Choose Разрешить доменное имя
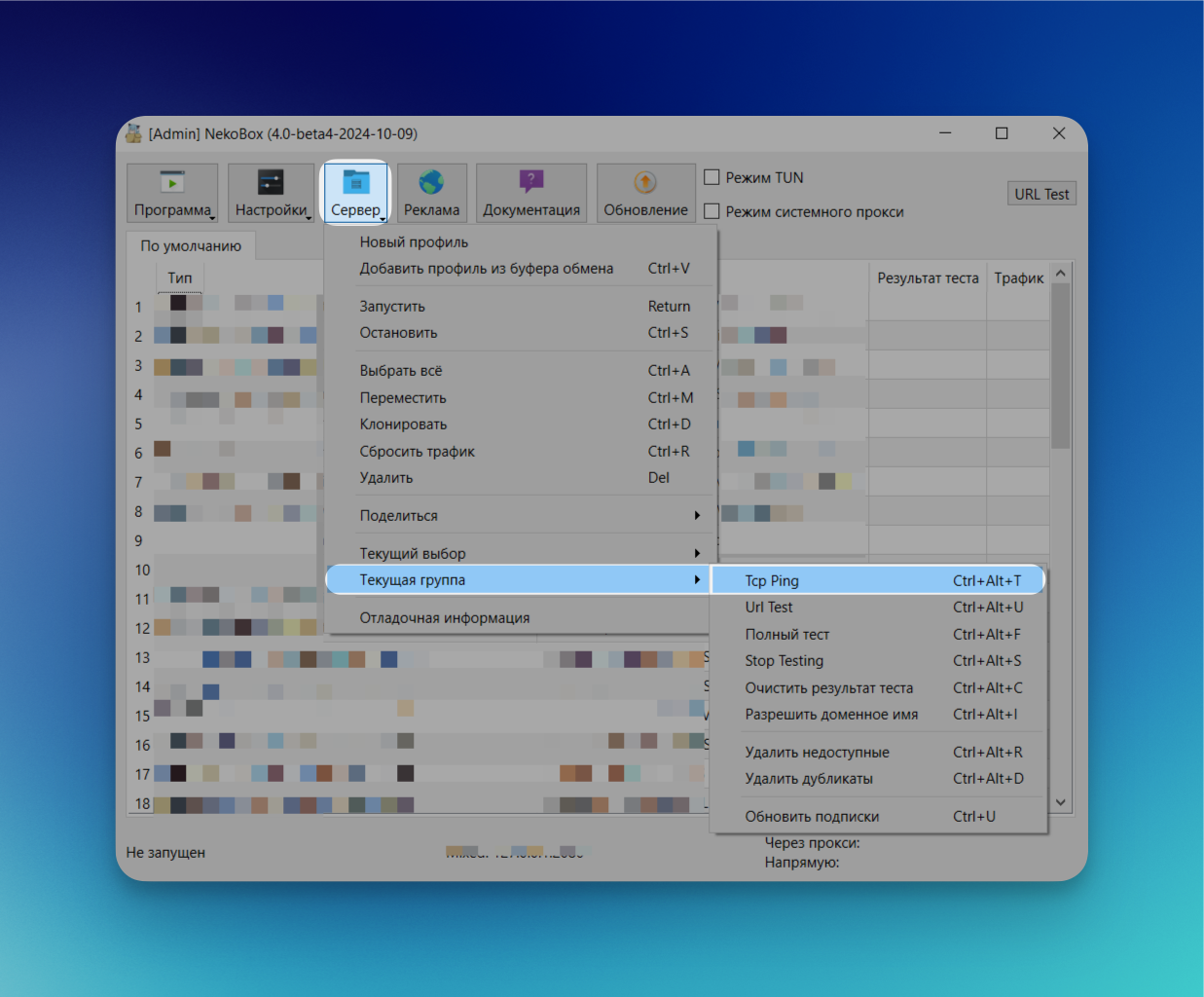Viewport: 1204px width, 997px height. coord(879,715)
